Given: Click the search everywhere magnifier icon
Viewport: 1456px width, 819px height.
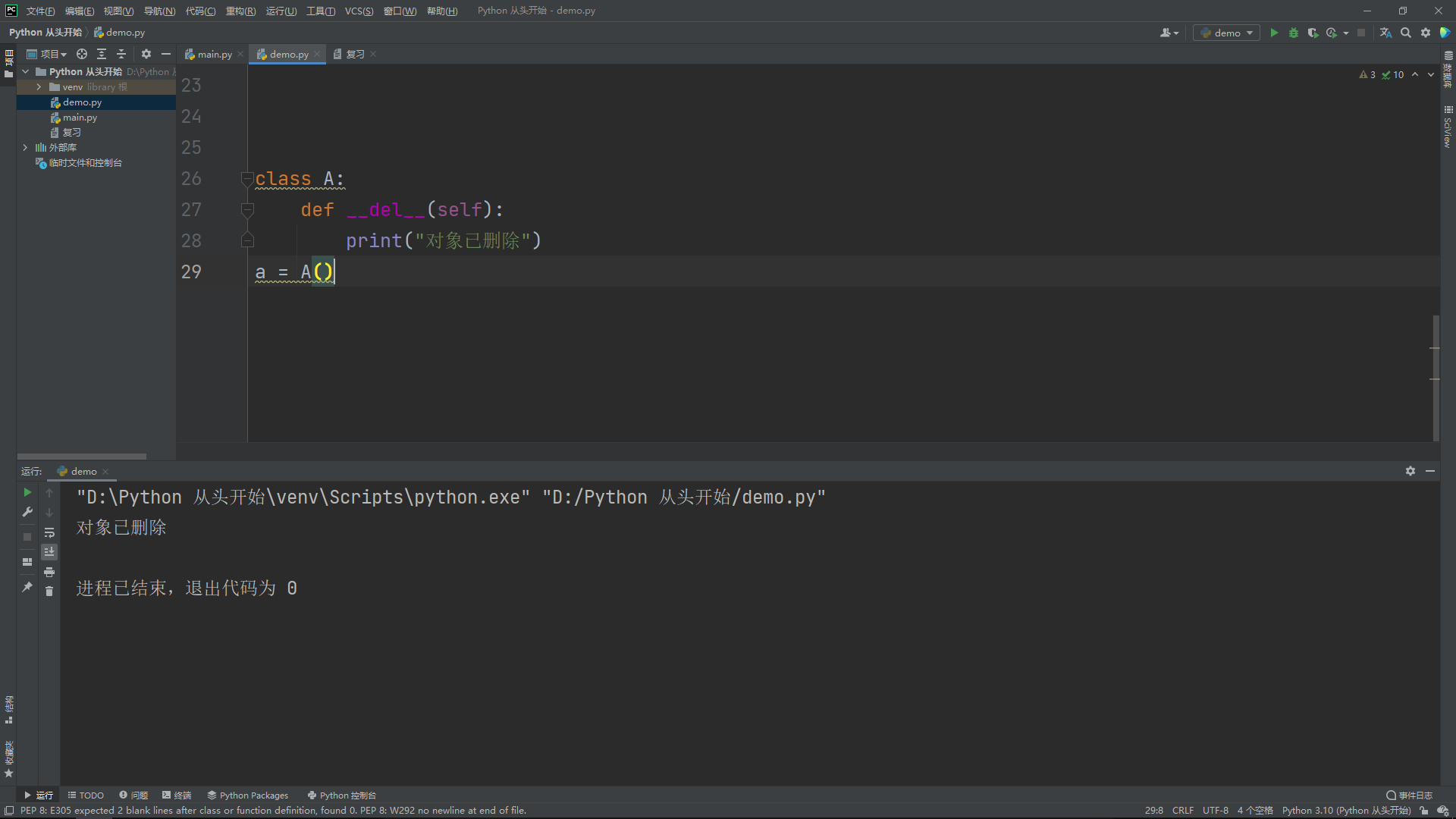Looking at the screenshot, I should (1406, 33).
